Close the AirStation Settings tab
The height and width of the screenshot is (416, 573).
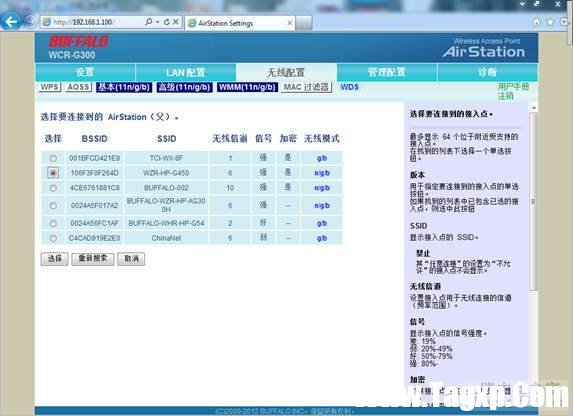click(x=290, y=23)
